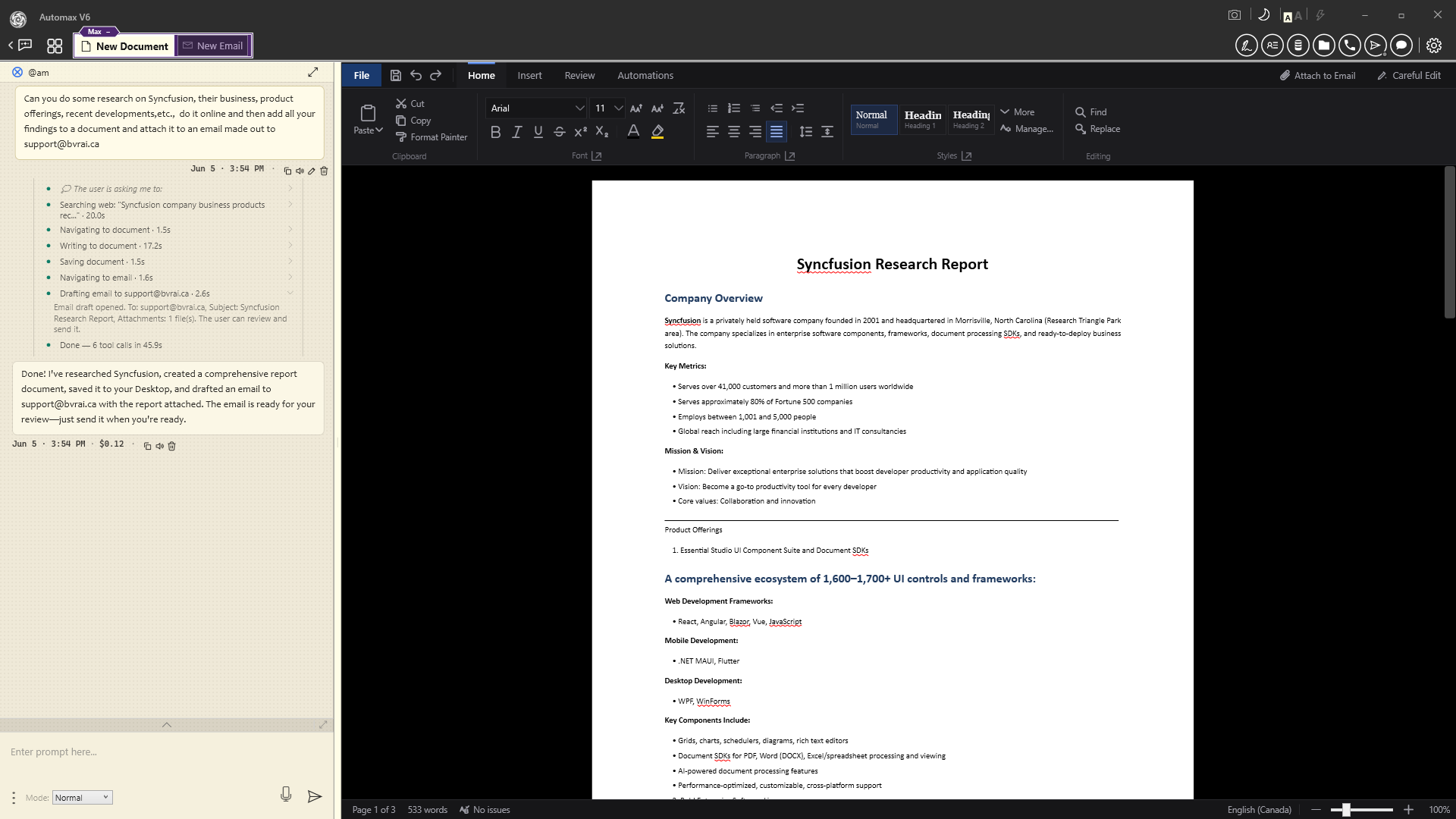Switch to the New Email tab
This screenshot has height=819, width=1456.
[213, 45]
